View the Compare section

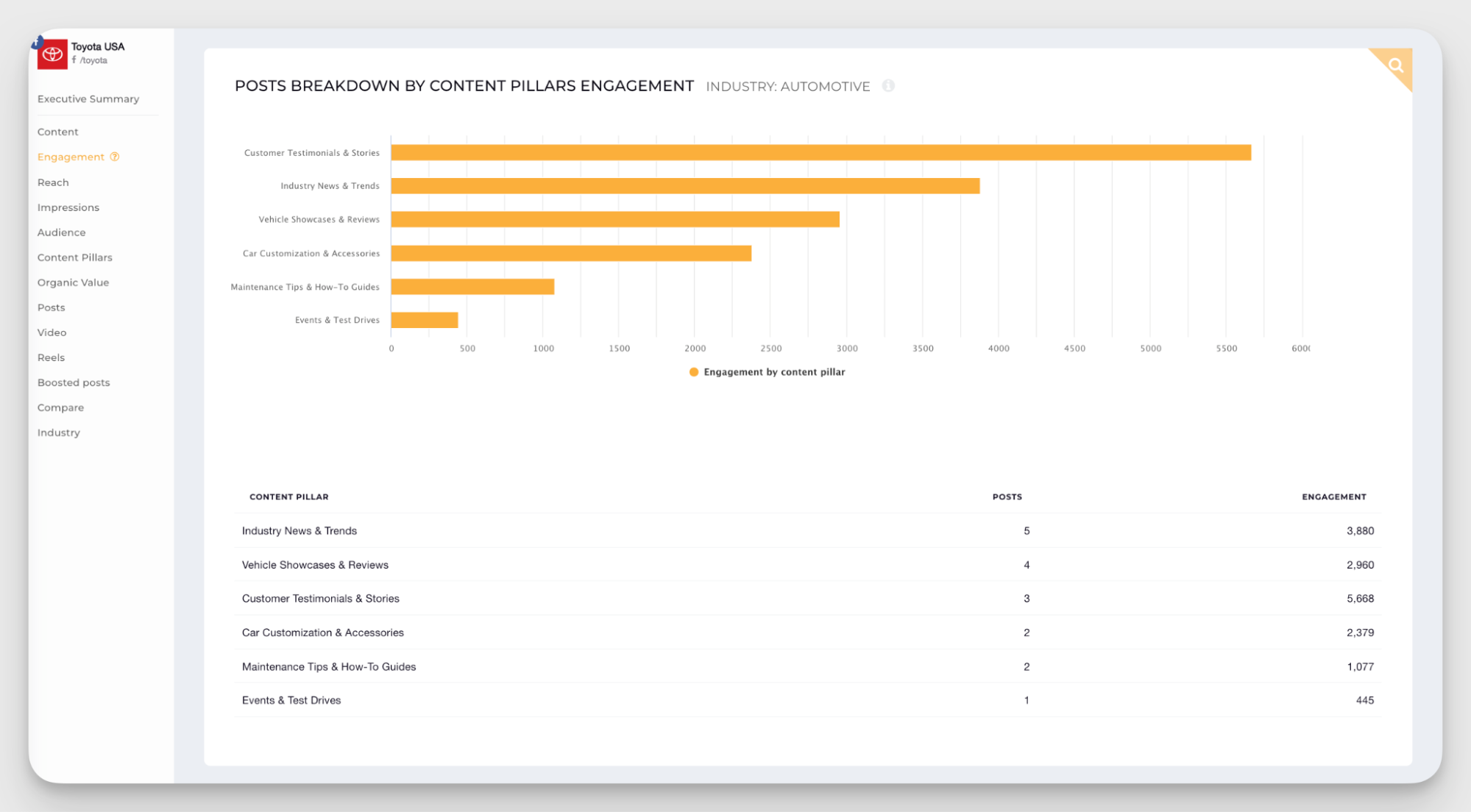[60, 407]
